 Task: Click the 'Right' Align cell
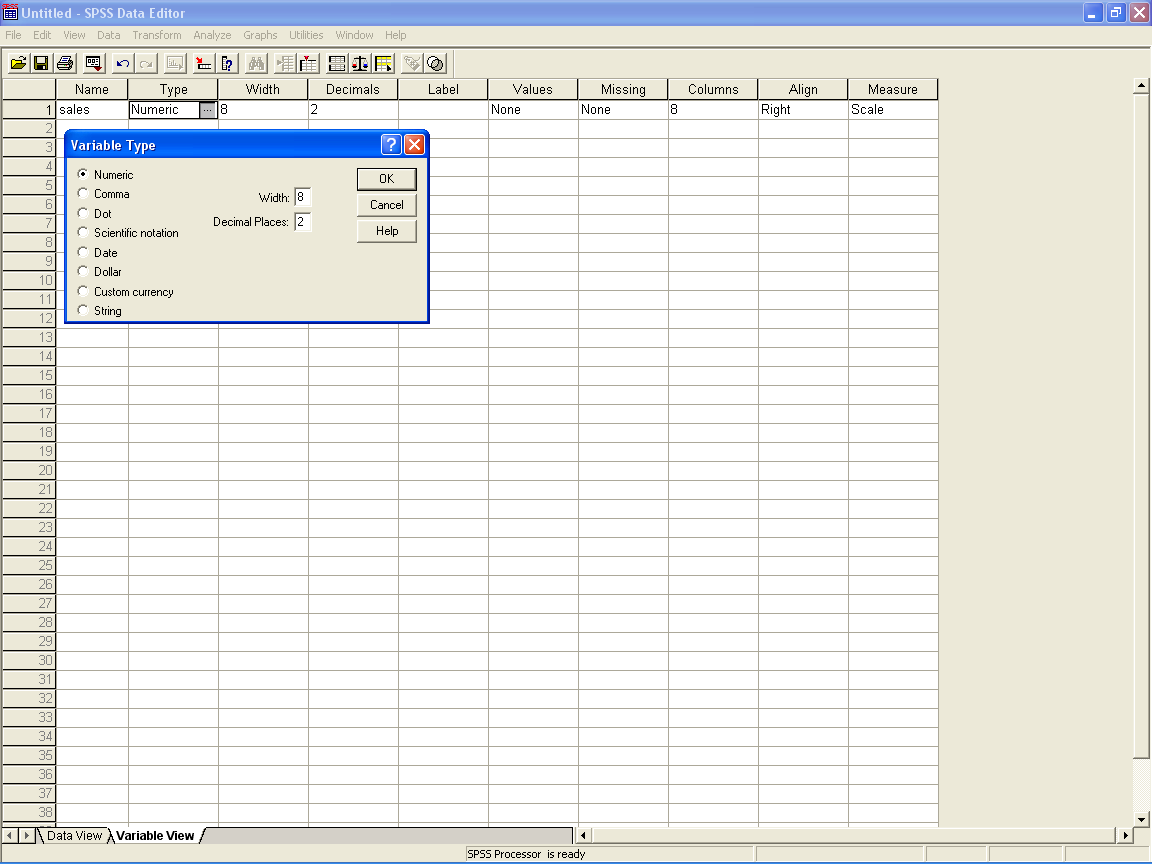click(803, 109)
